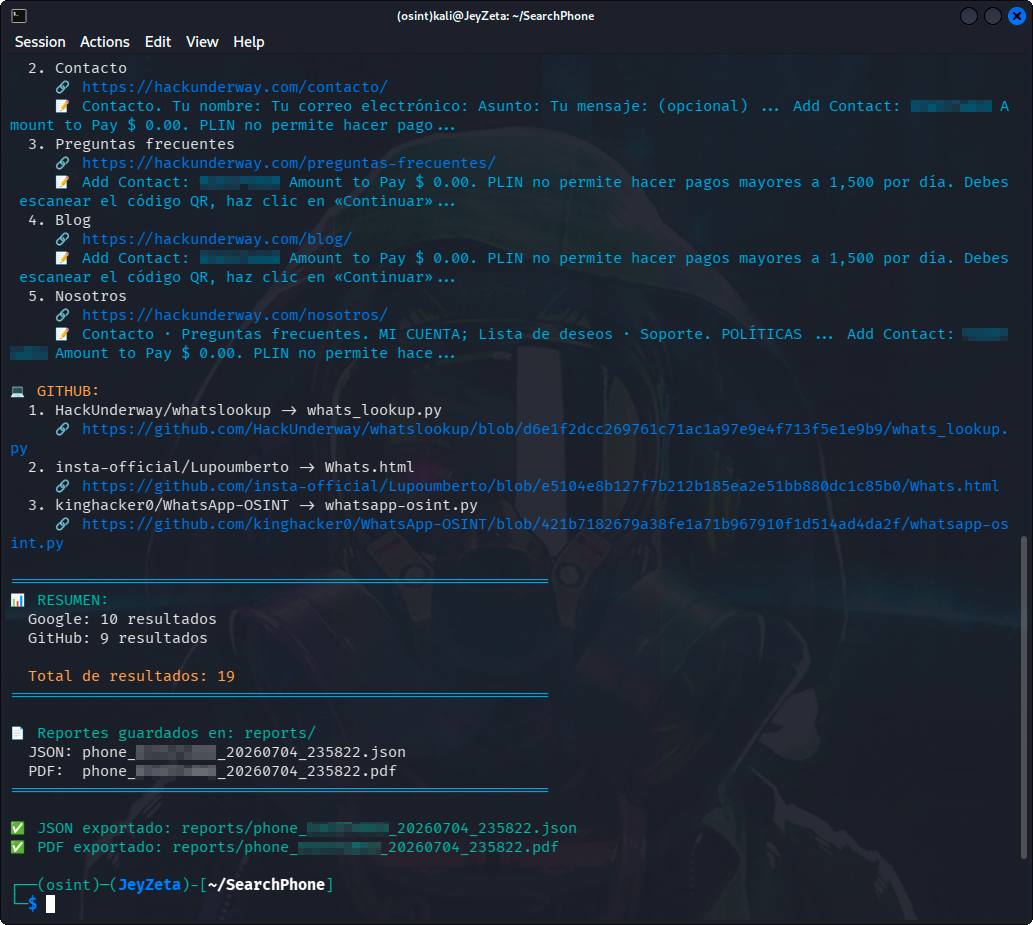Click the link icon beside the contacto URL
Screen dimensions: 1033x925
pyautogui.click(x=63, y=87)
